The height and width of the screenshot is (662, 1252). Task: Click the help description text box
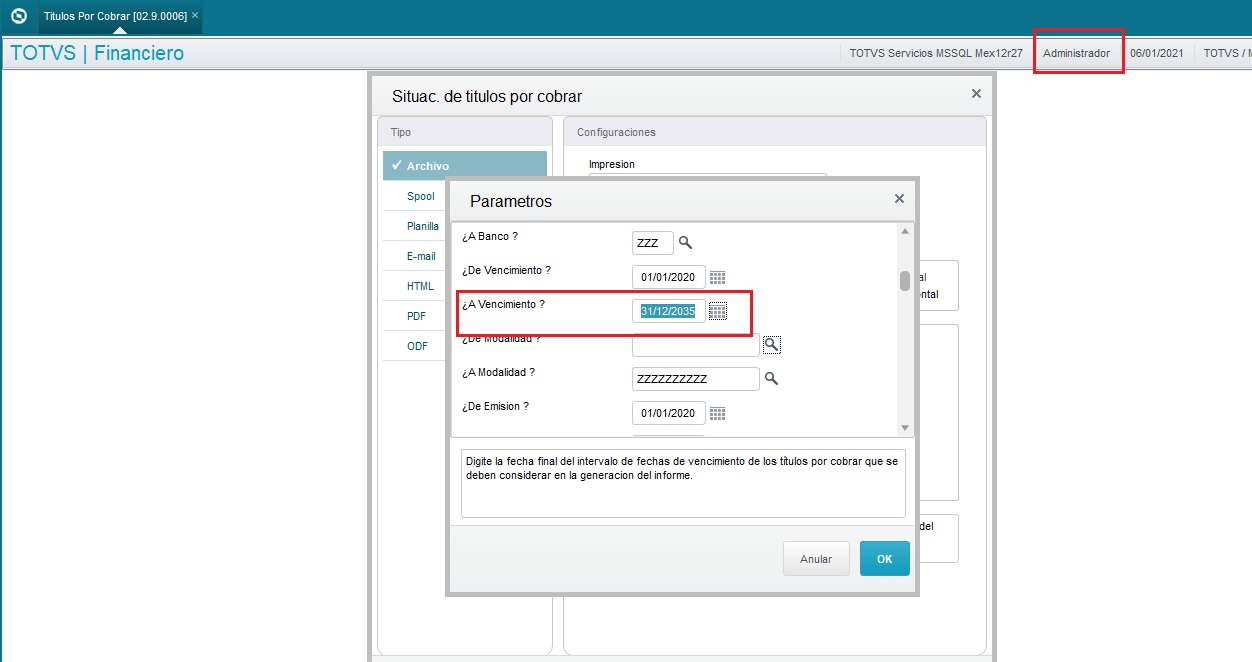pos(683,483)
